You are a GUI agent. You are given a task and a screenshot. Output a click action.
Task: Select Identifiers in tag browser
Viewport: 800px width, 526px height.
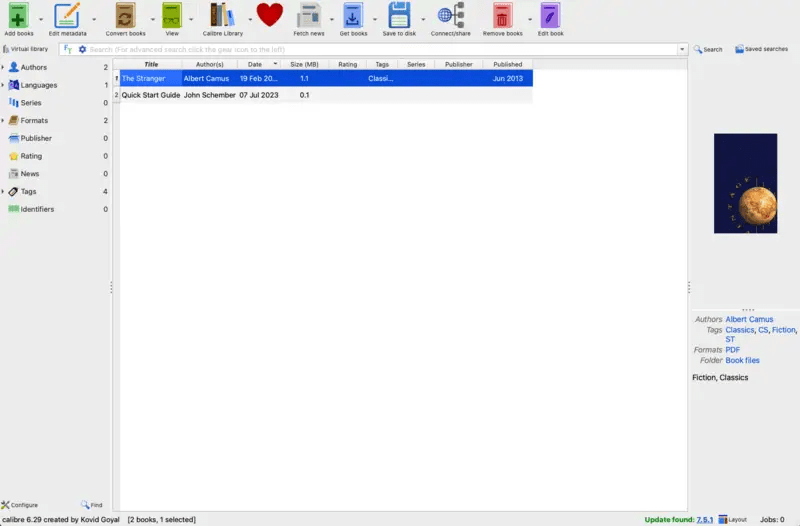pos(37,209)
